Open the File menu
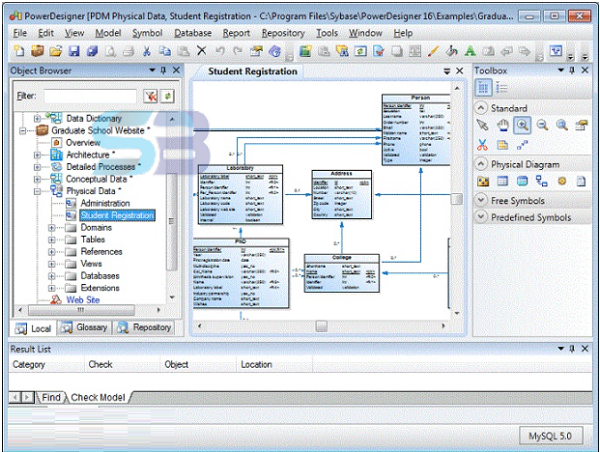 tap(20, 33)
